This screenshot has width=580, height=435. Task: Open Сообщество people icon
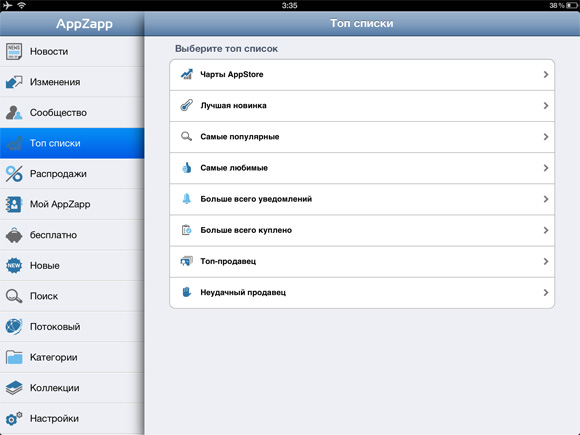(14, 113)
